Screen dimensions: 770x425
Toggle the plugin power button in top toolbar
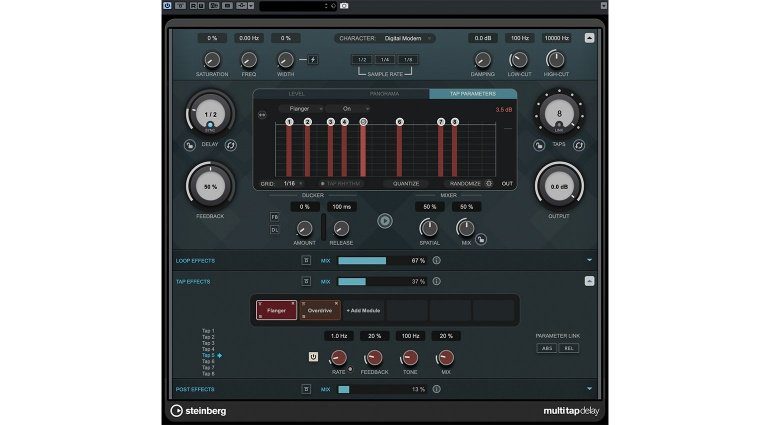coord(167,6)
